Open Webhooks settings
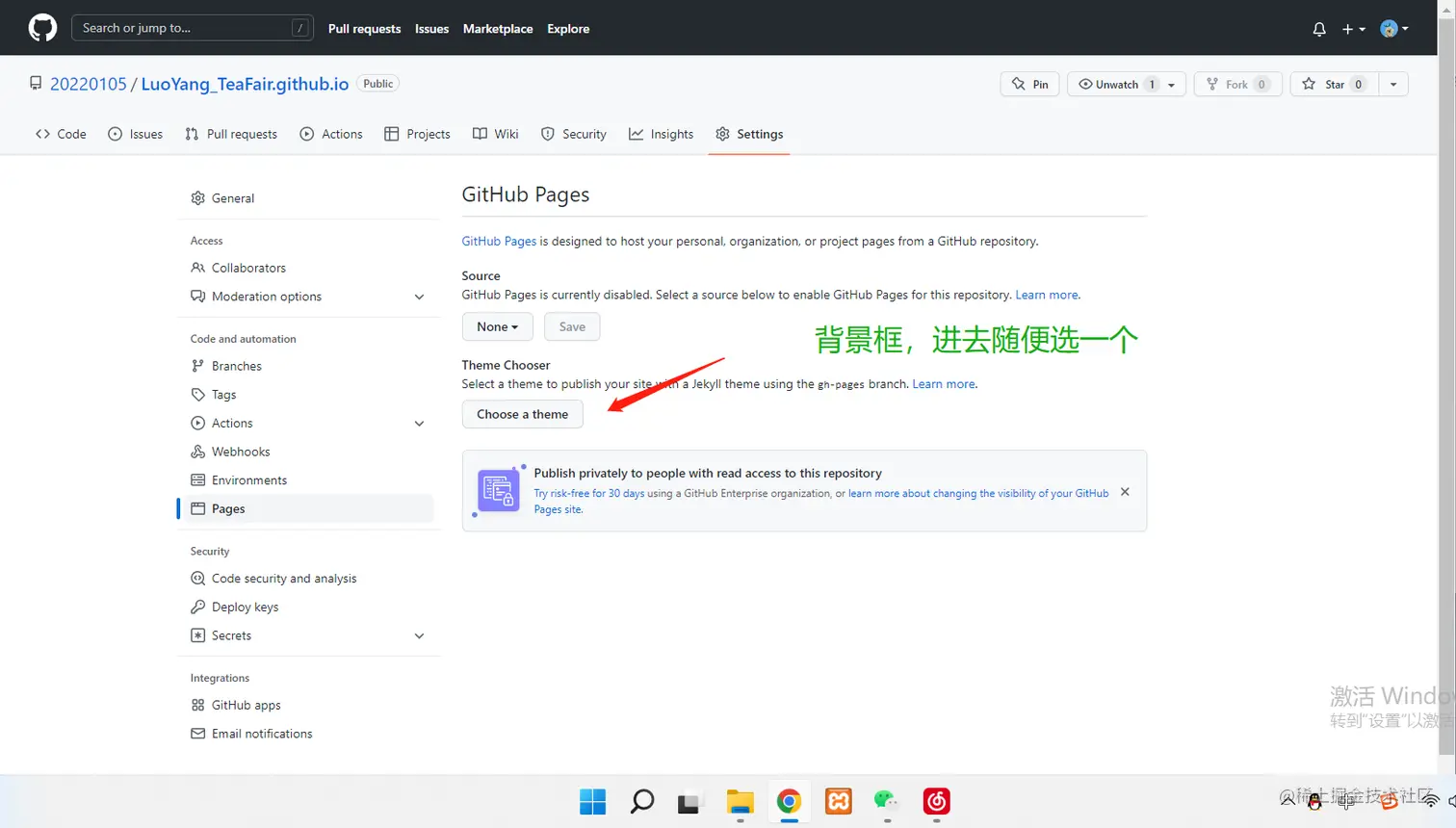This screenshot has height=828, width=1456. click(306, 452)
